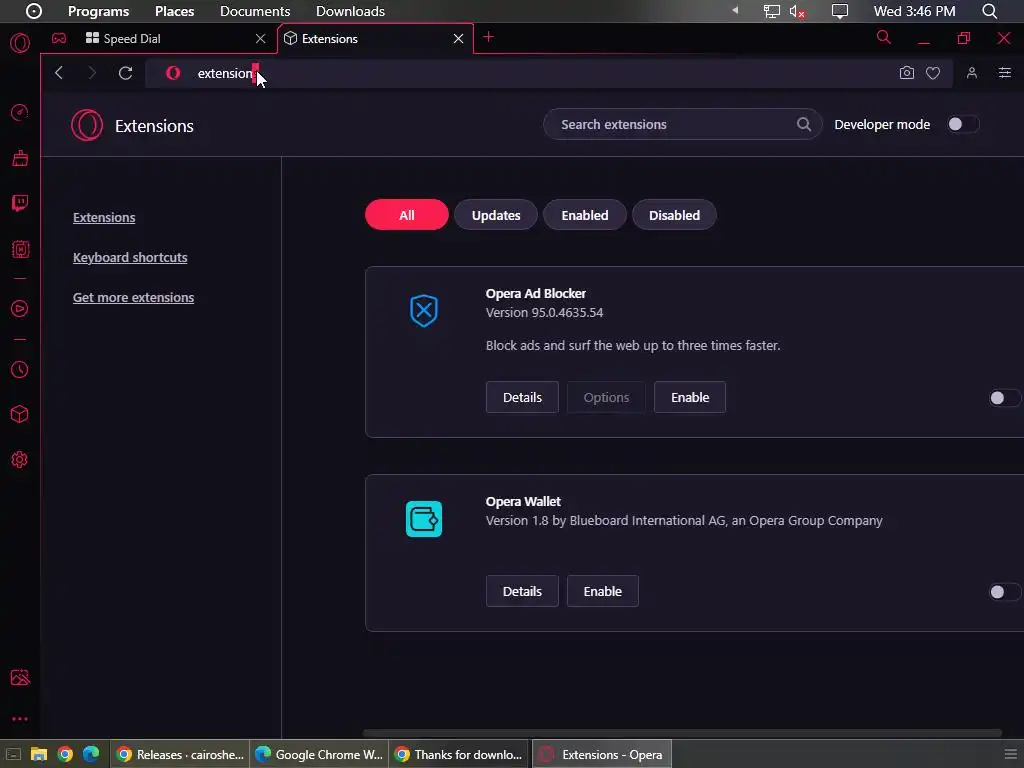
Task: Click the clock Wed 3:46 PM
Action: (914, 11)
